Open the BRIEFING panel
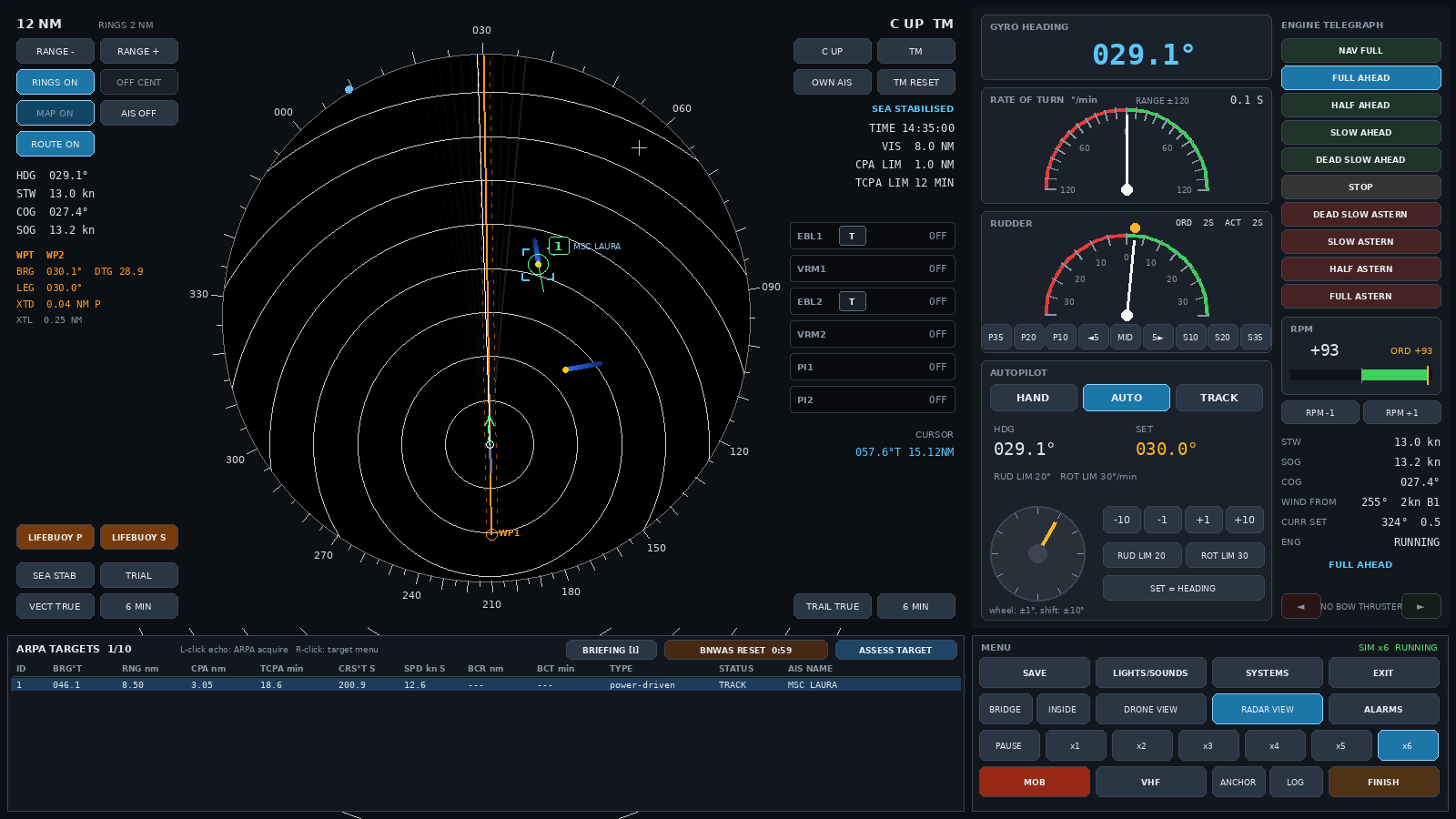Viewport: 1456px width, 819px height. coord(611,650)
